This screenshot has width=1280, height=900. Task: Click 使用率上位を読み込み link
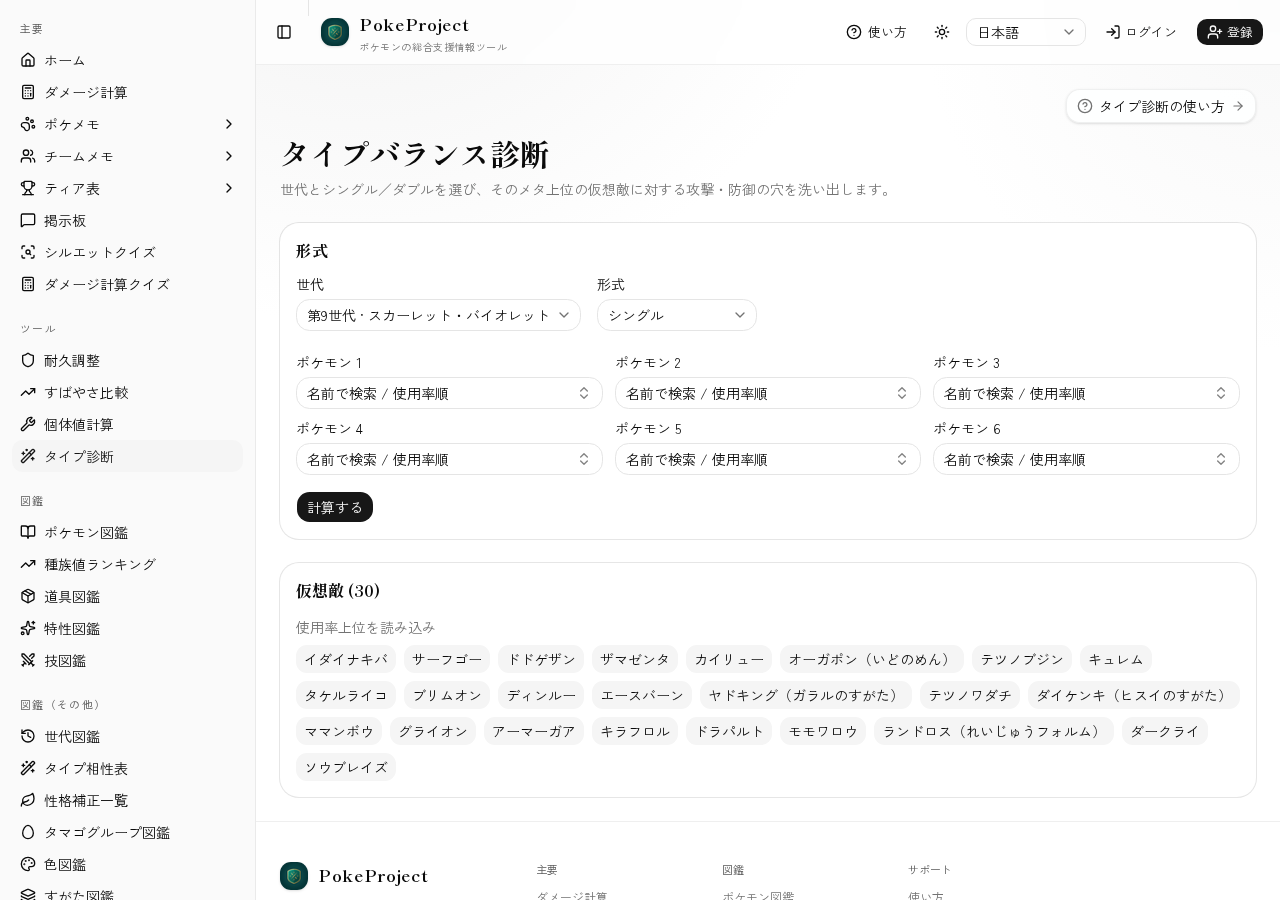[366, 627]
